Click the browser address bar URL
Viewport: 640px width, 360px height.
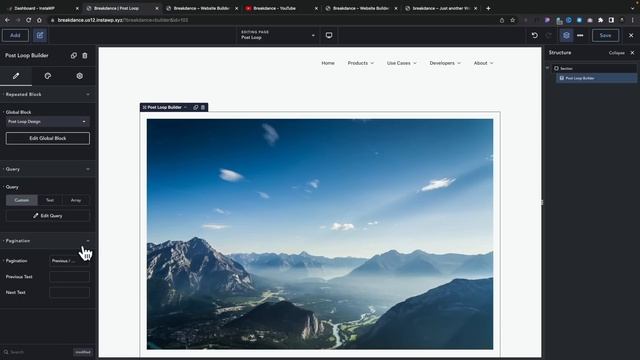[122, 20]
